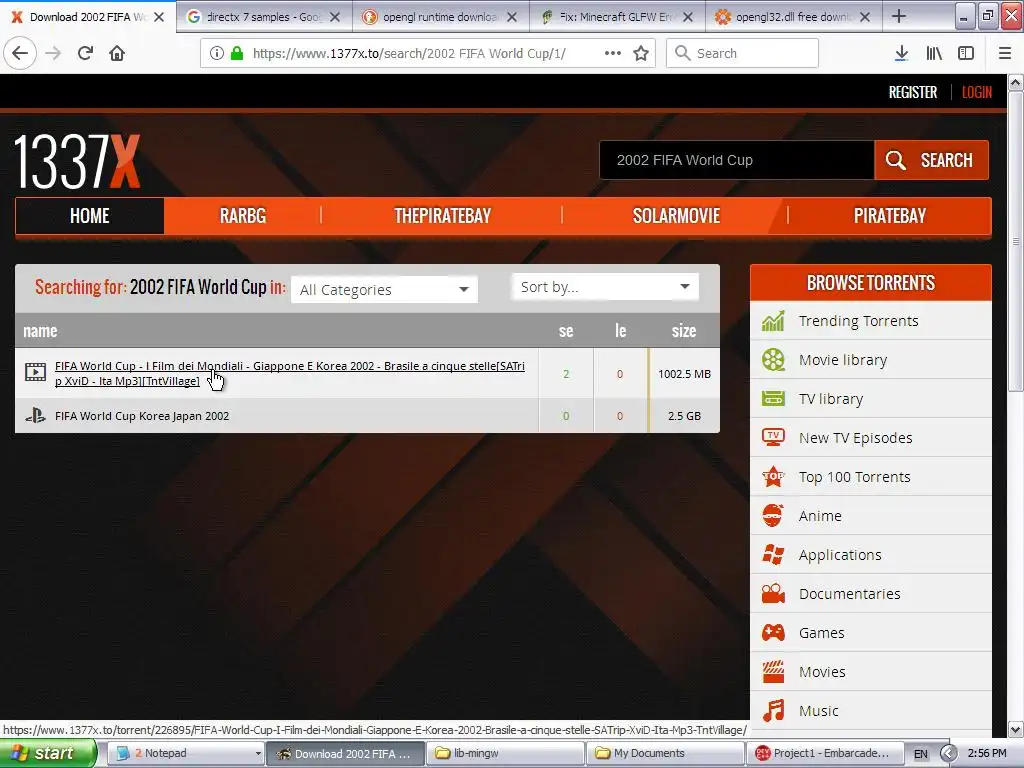The image size is (1024, 768).
Task: Click the Music note icon
Action: (x=773, y=711)
